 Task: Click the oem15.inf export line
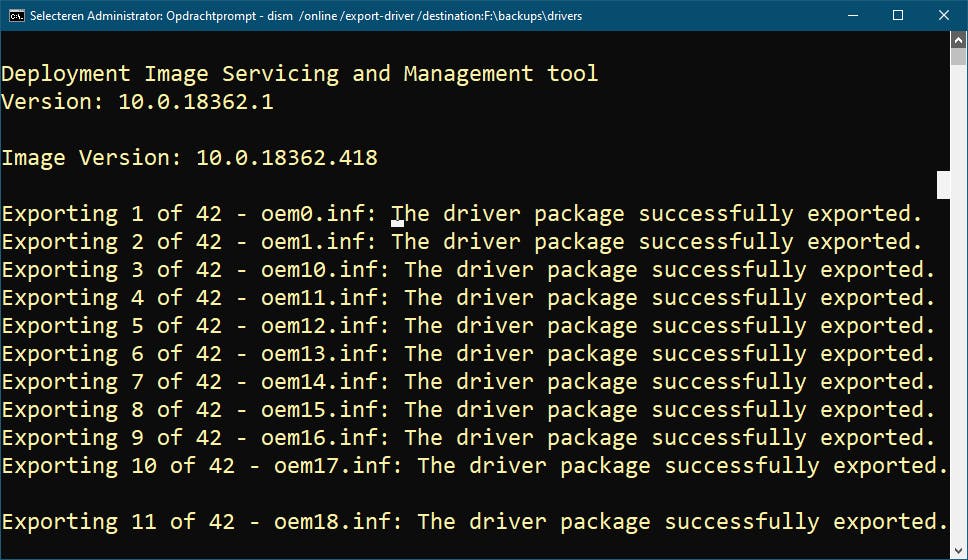point(468,410)
